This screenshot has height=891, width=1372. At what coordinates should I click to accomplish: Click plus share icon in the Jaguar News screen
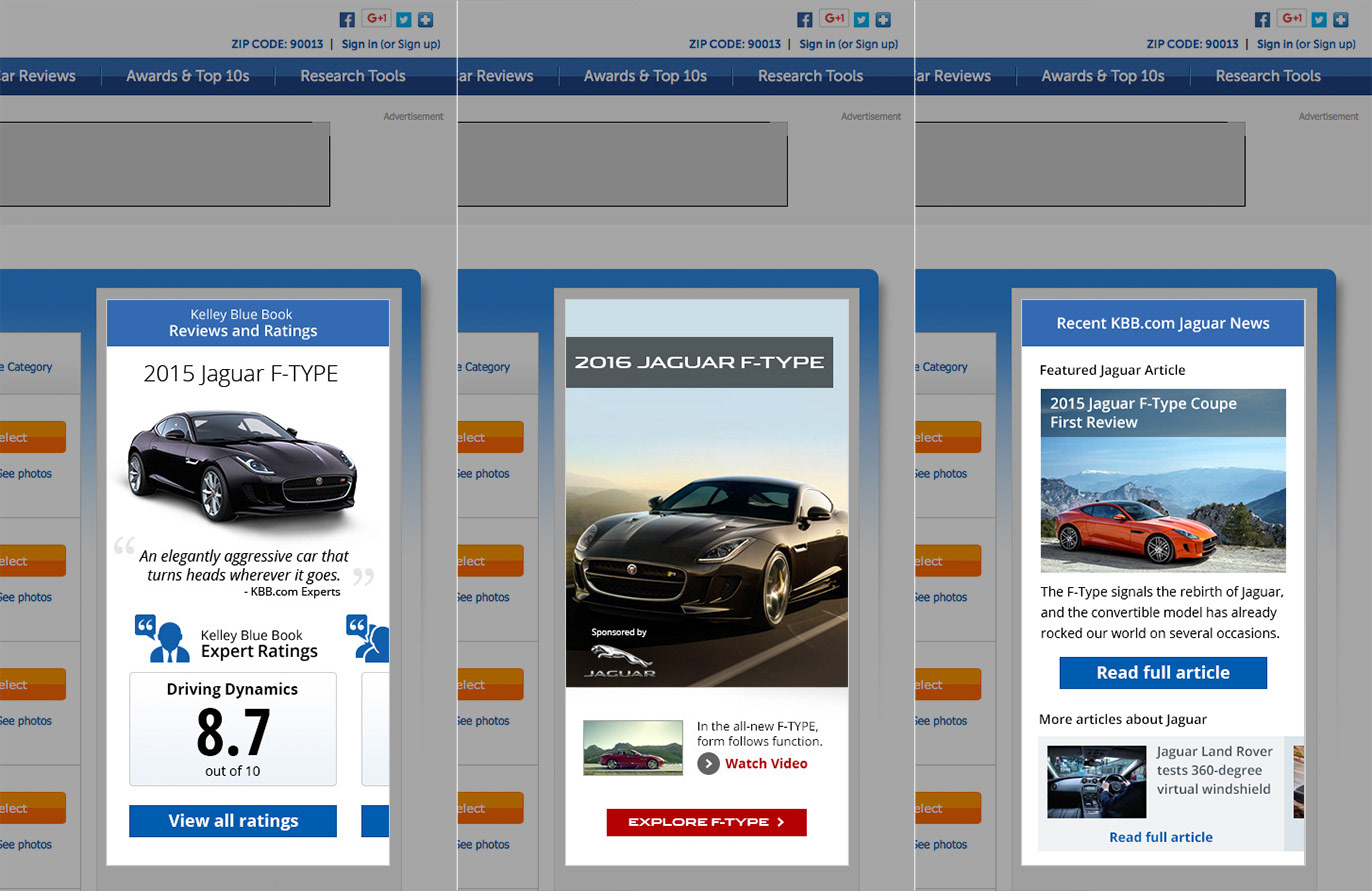(1341, 19)
